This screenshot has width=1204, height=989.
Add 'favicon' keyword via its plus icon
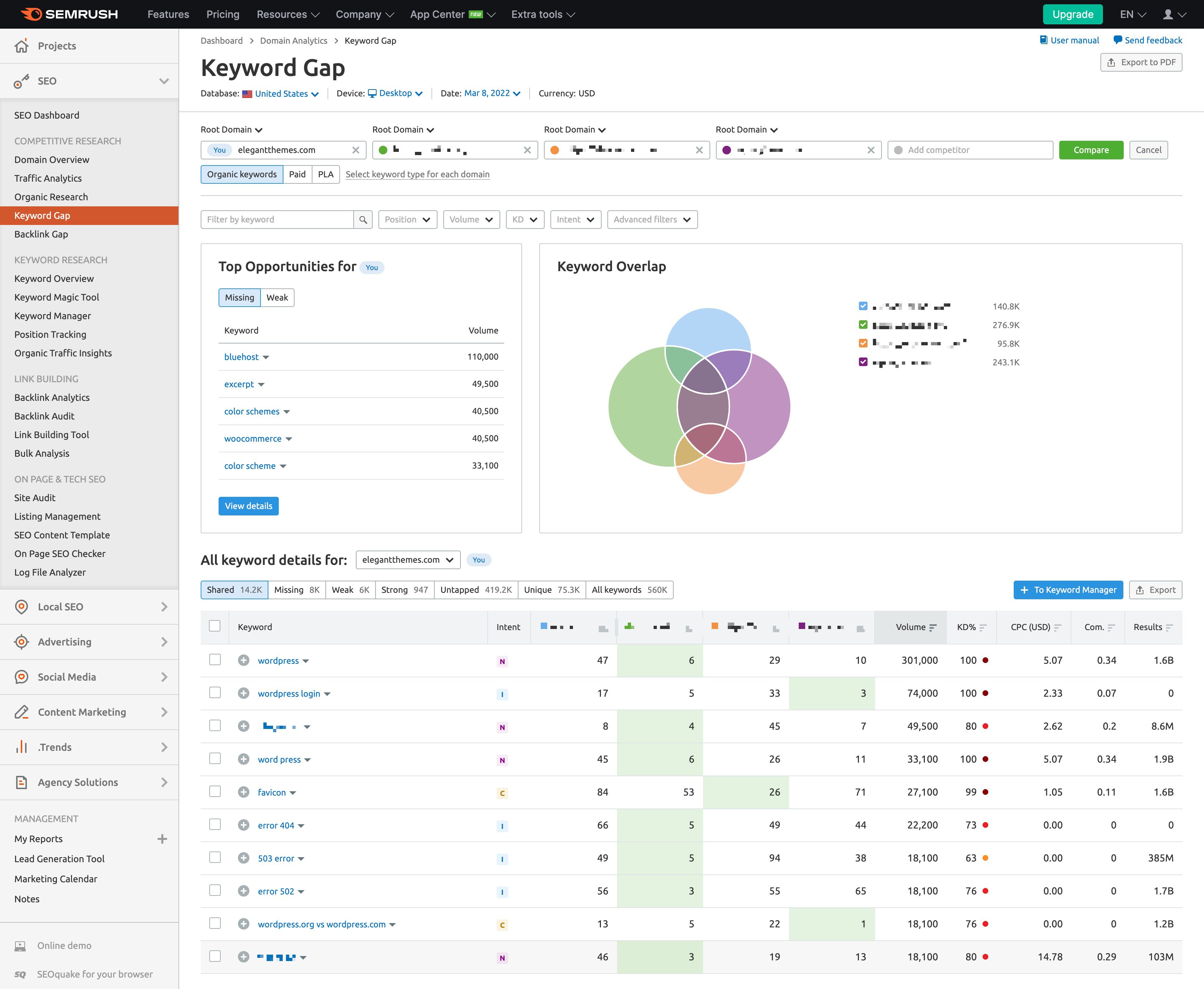click(244, 792)
